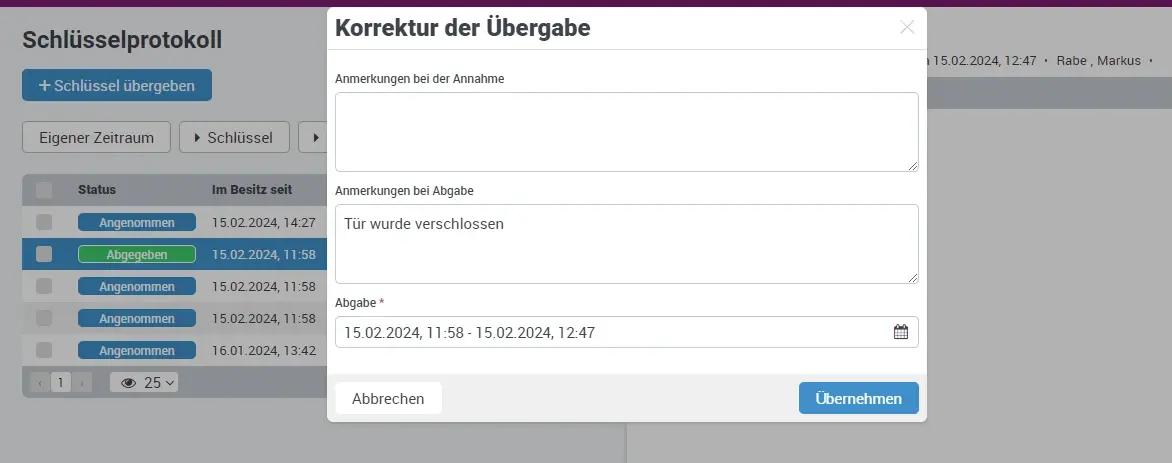
Task: Confirm with the Übernehmen button
Action: click(x=858, y=399)
